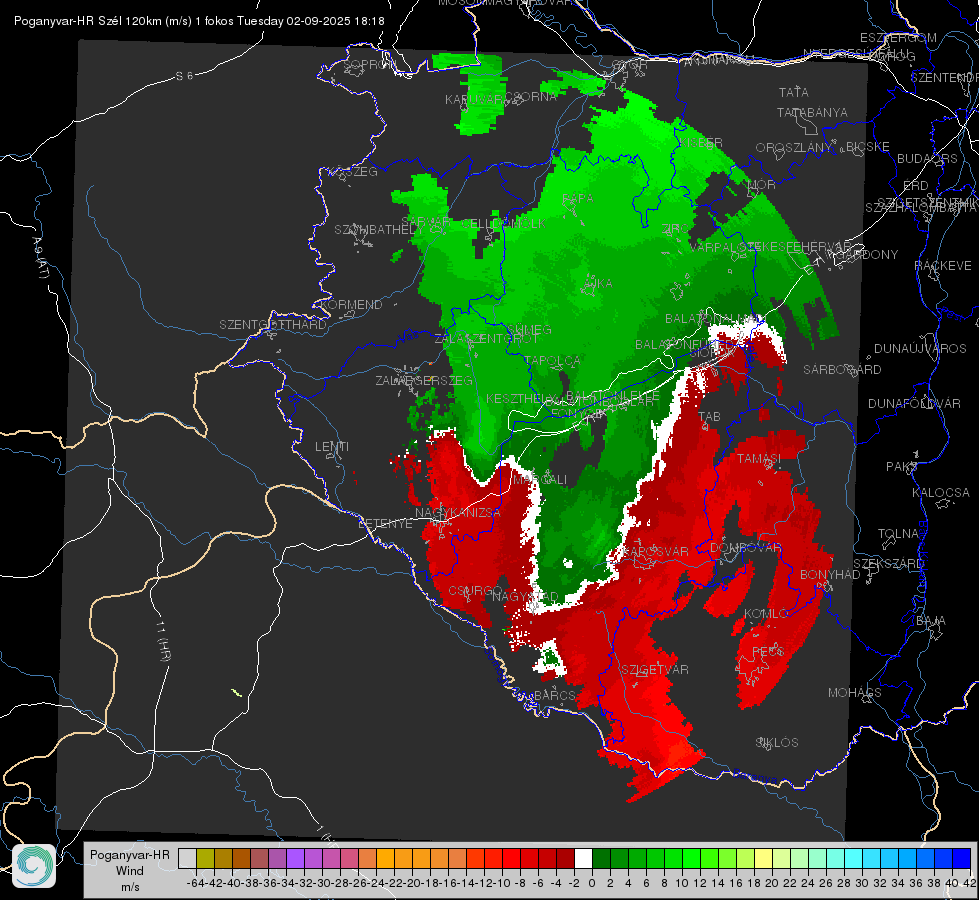
Task: Click the LENTI city label
Action: (x=332, y=447)
